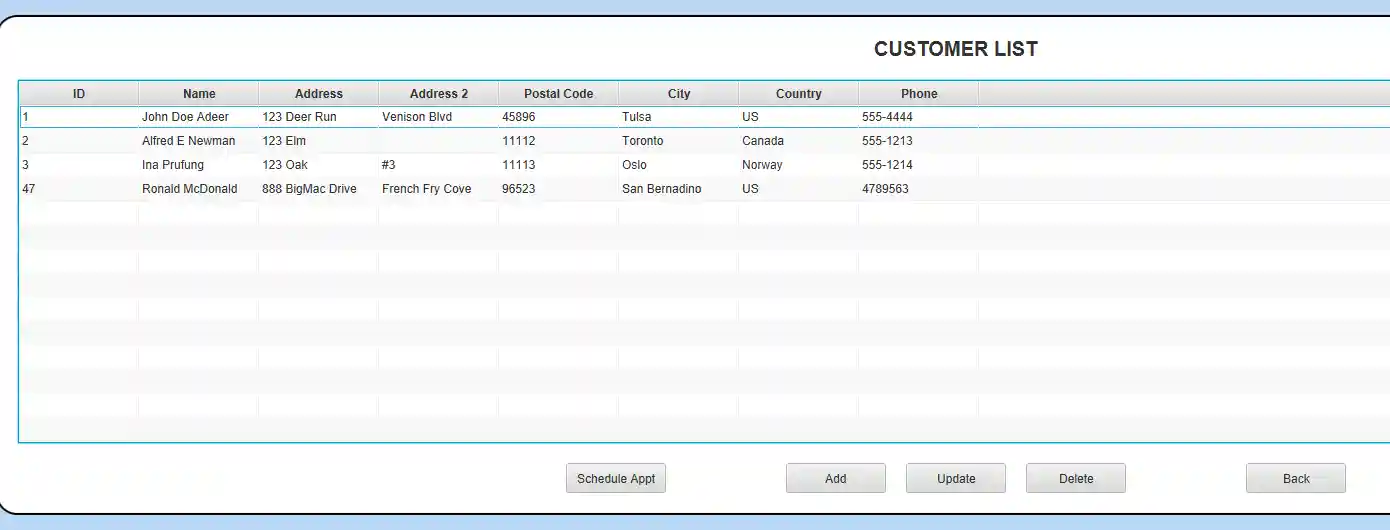1390x530 pixels.
Task: Go back with the Back button
Action: pos(1296,478)
